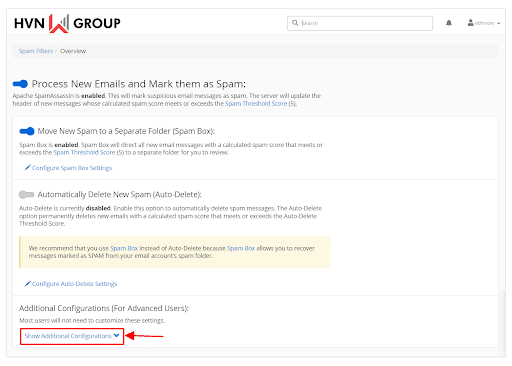This screenshot has width=512, height=366.
Task: Open Spam Threshold Score link in Spam Box section
Action: click(84, 152)
